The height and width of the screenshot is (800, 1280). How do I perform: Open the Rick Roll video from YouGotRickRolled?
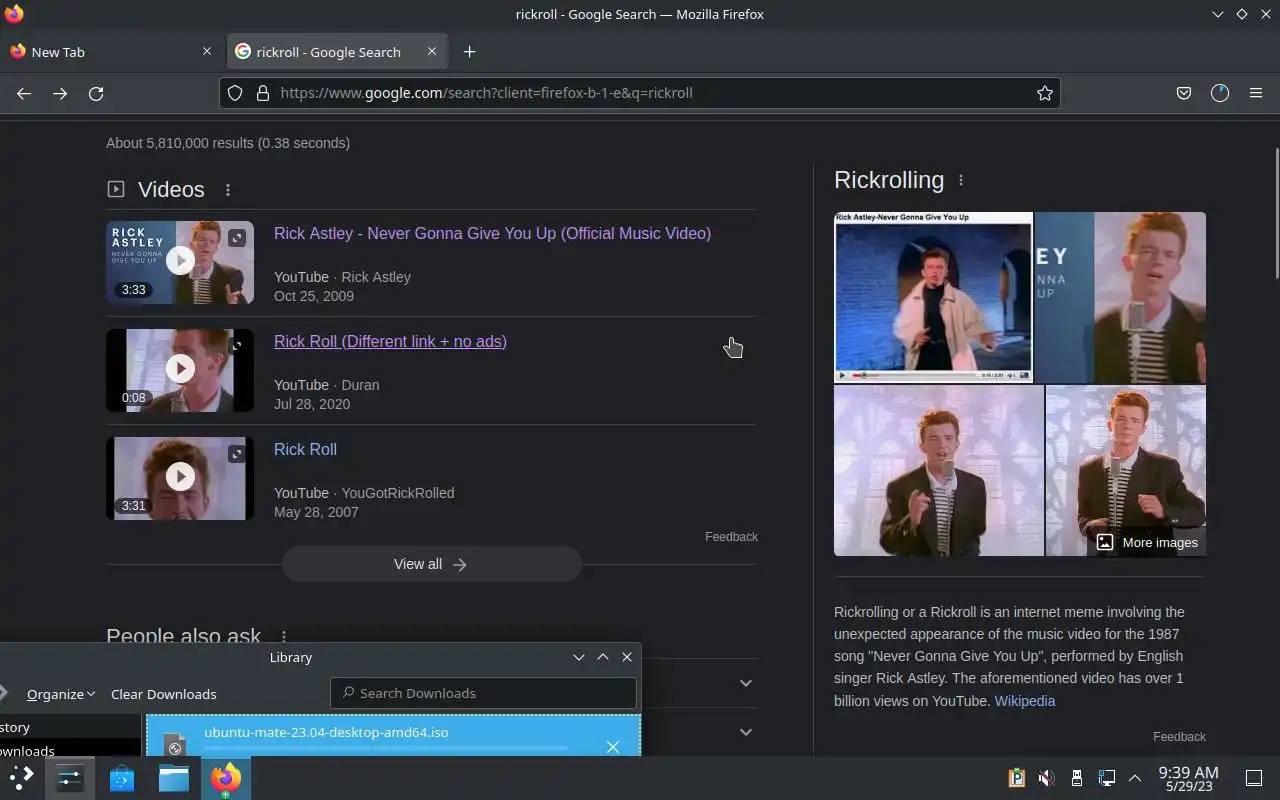click(305, 449)
